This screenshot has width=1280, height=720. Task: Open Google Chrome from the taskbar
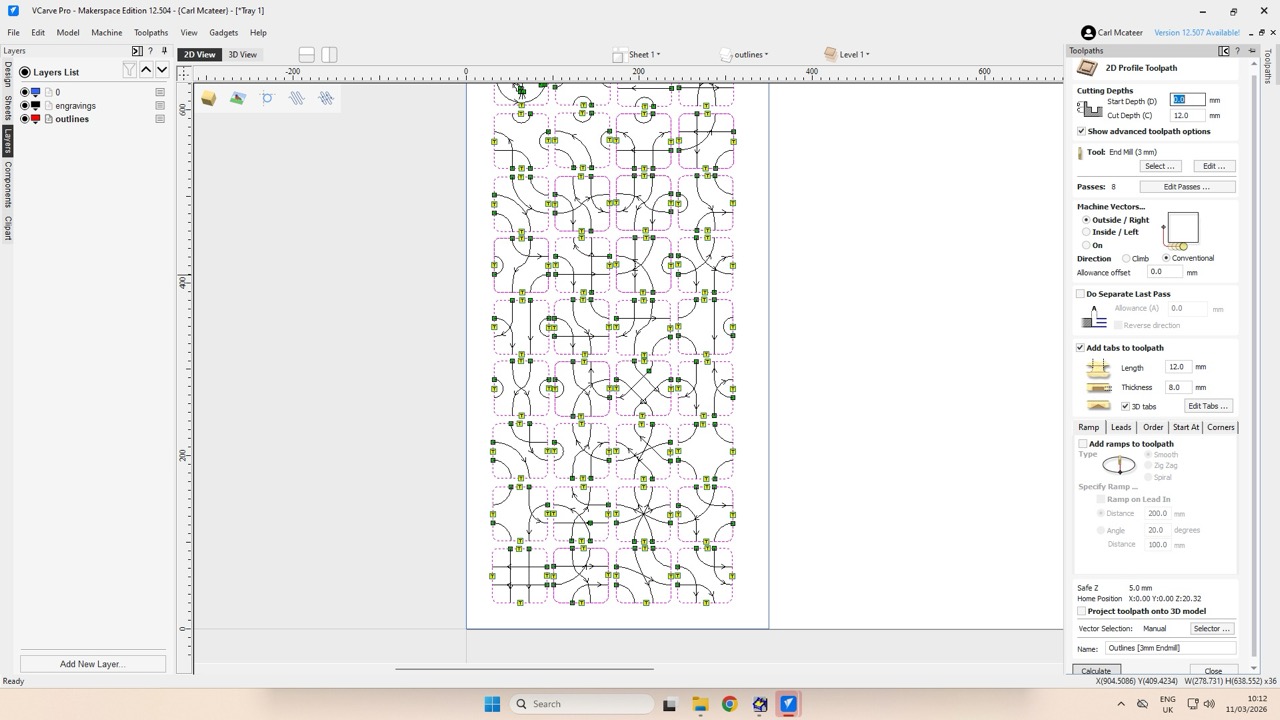point(729,704)
